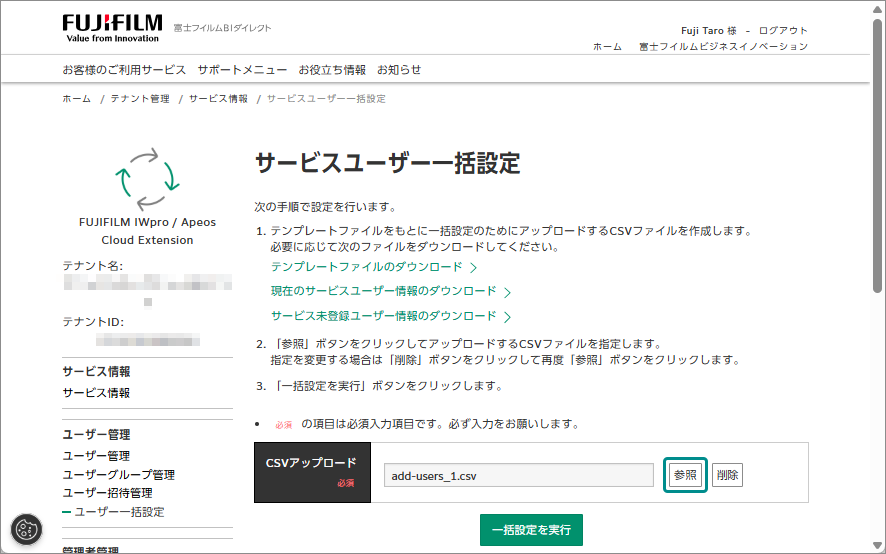Go to ホーム link in top right
The width and height of the screenshot is (886, 554).
point(607,47)
